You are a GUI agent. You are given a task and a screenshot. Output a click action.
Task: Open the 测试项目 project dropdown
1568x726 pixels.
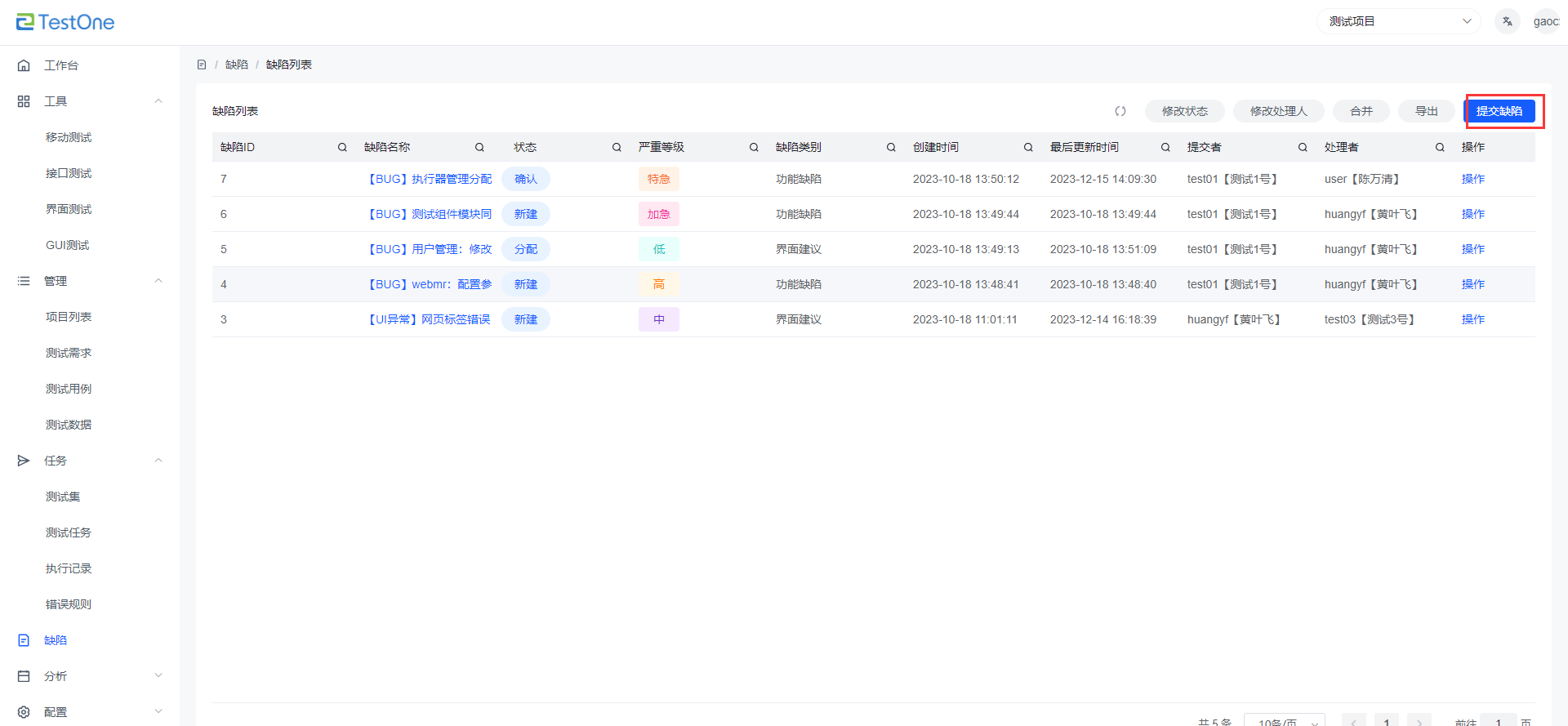coord(1398,21)
